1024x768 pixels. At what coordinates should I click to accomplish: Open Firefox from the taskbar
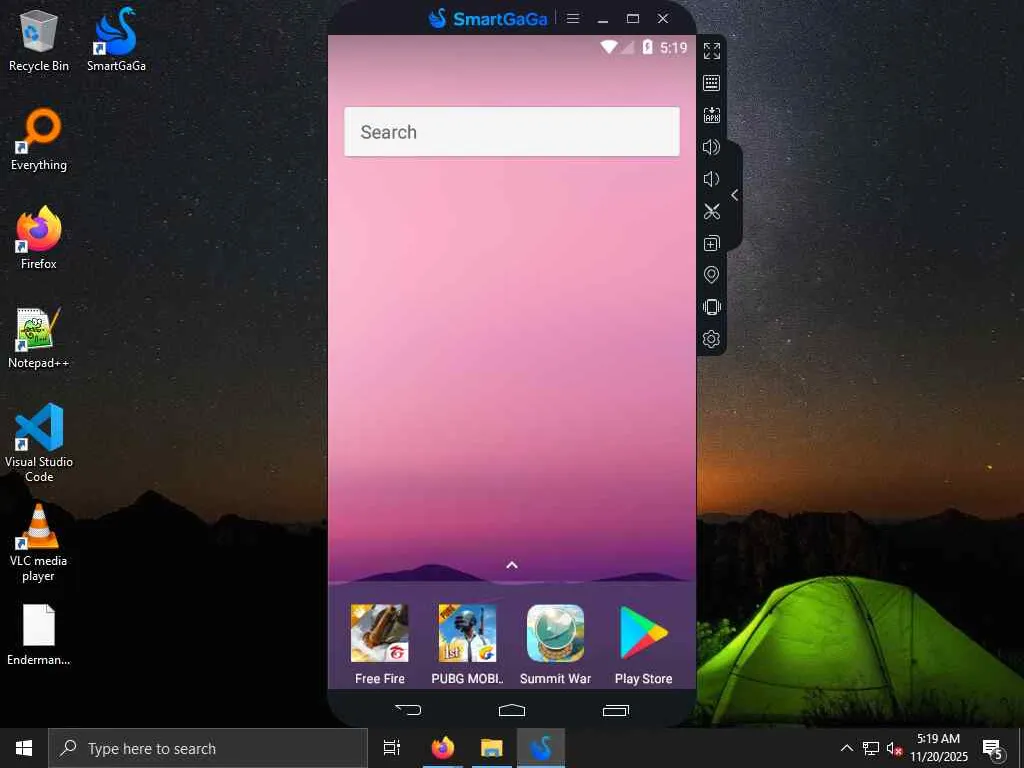442,748
